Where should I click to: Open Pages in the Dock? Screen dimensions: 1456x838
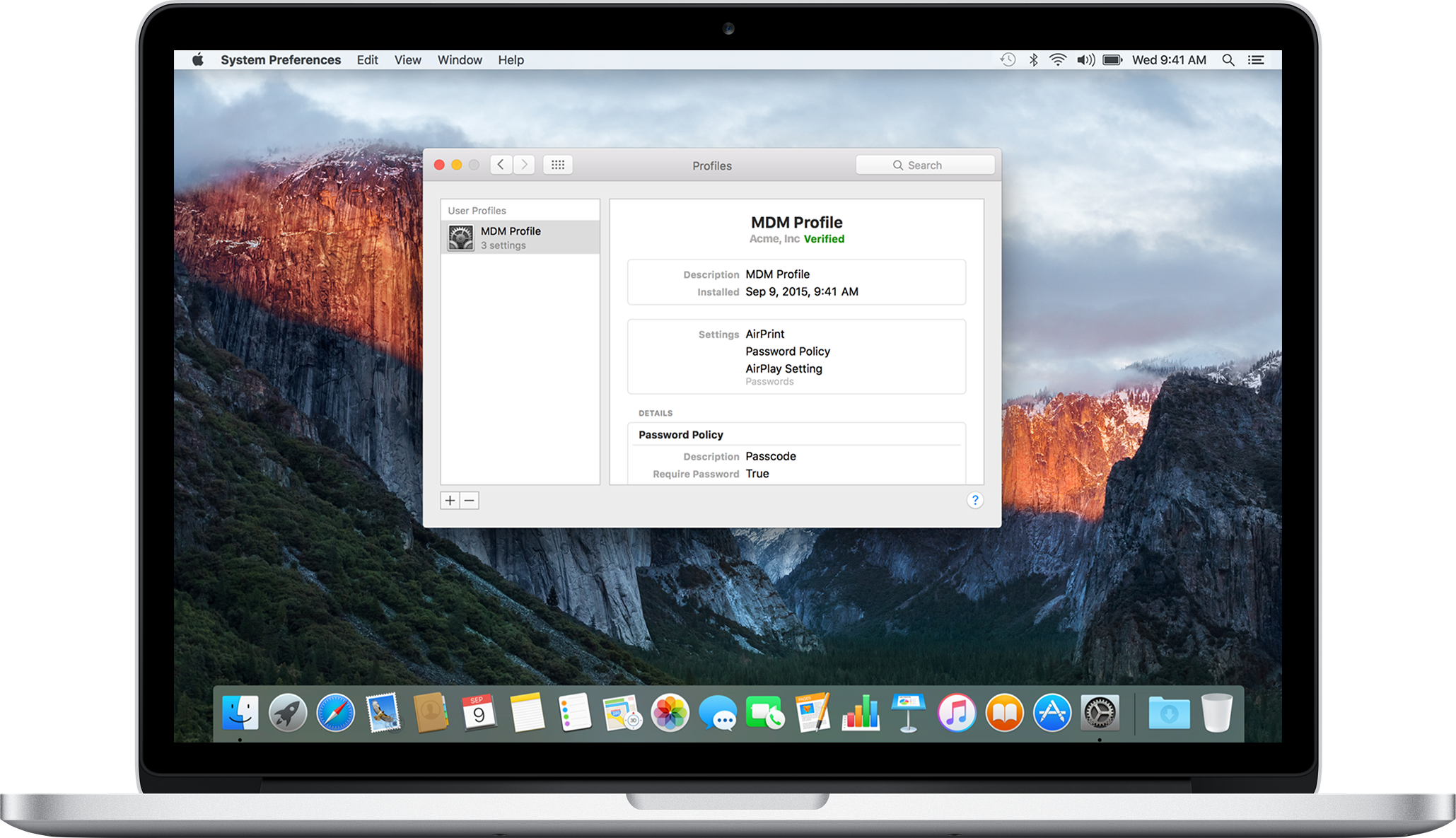point(813,713)
